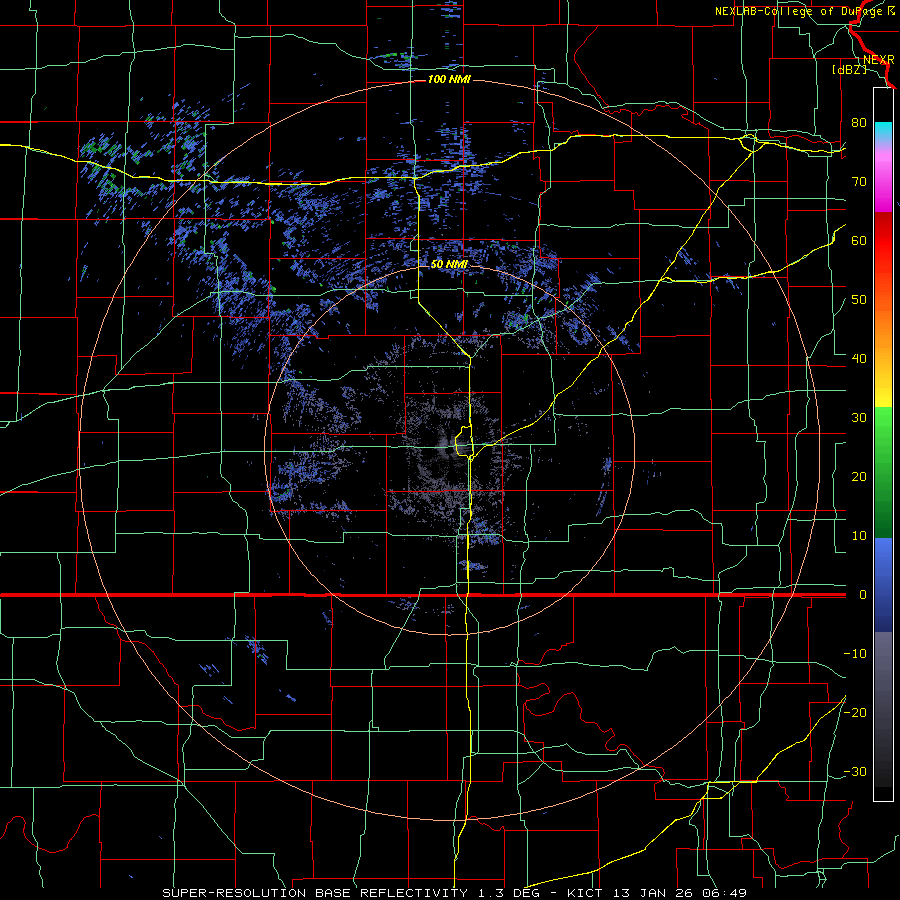This screenshot has height=900, width=900.
Task: Click the radar center site on the map
Action: pyautogui.click(x=449, y=449)
